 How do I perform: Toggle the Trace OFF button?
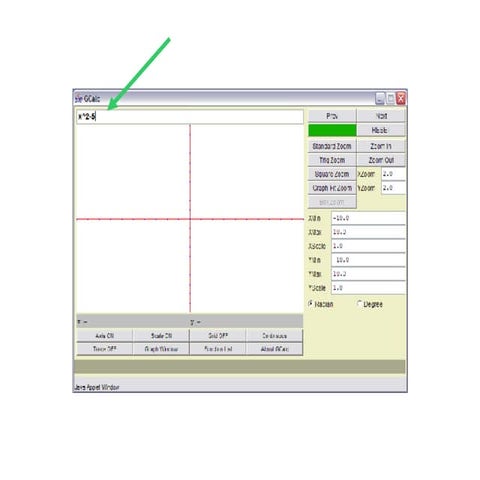coord(105,349)
